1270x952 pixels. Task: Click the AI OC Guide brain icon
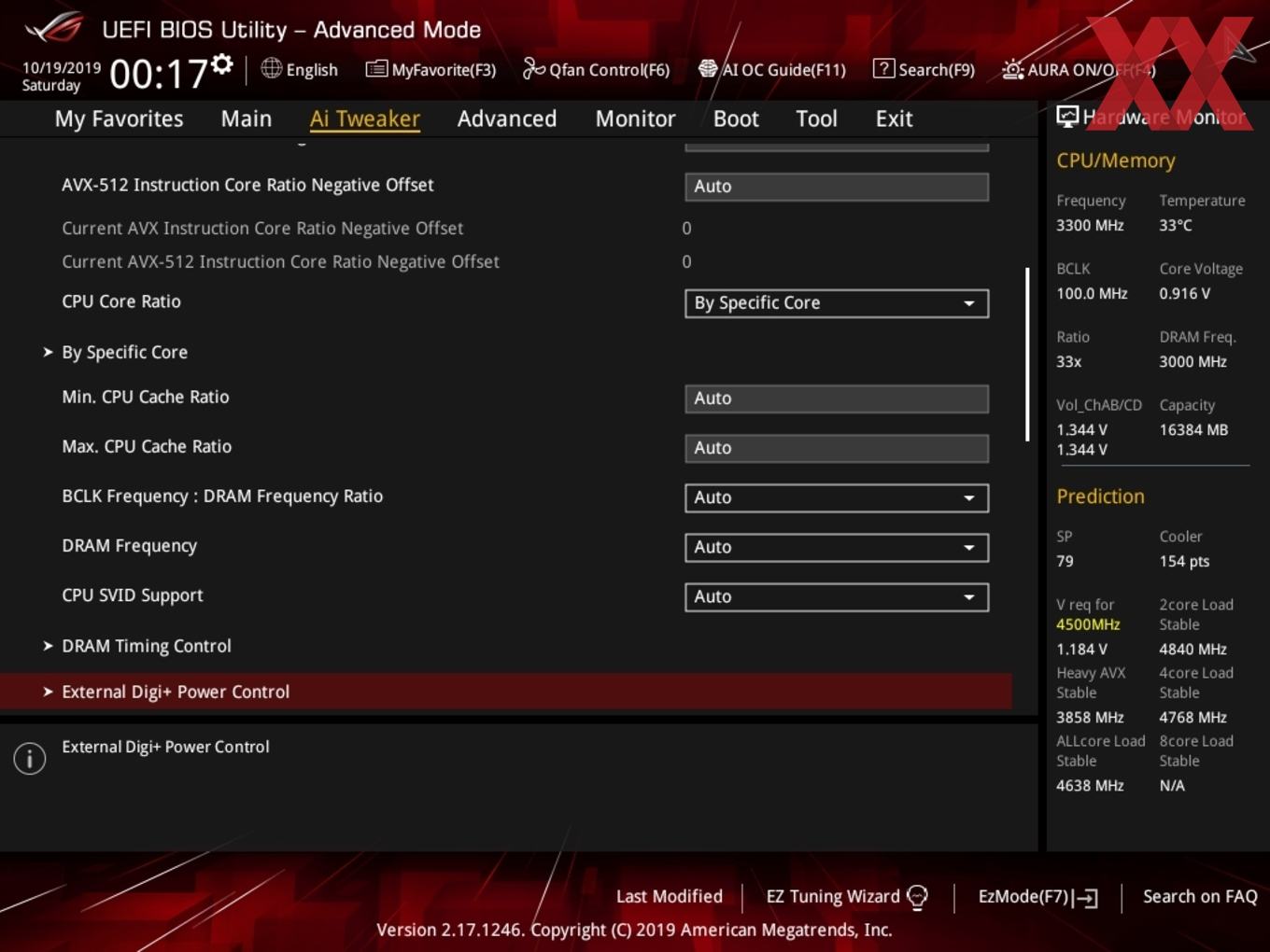click(x=708, y=68)
